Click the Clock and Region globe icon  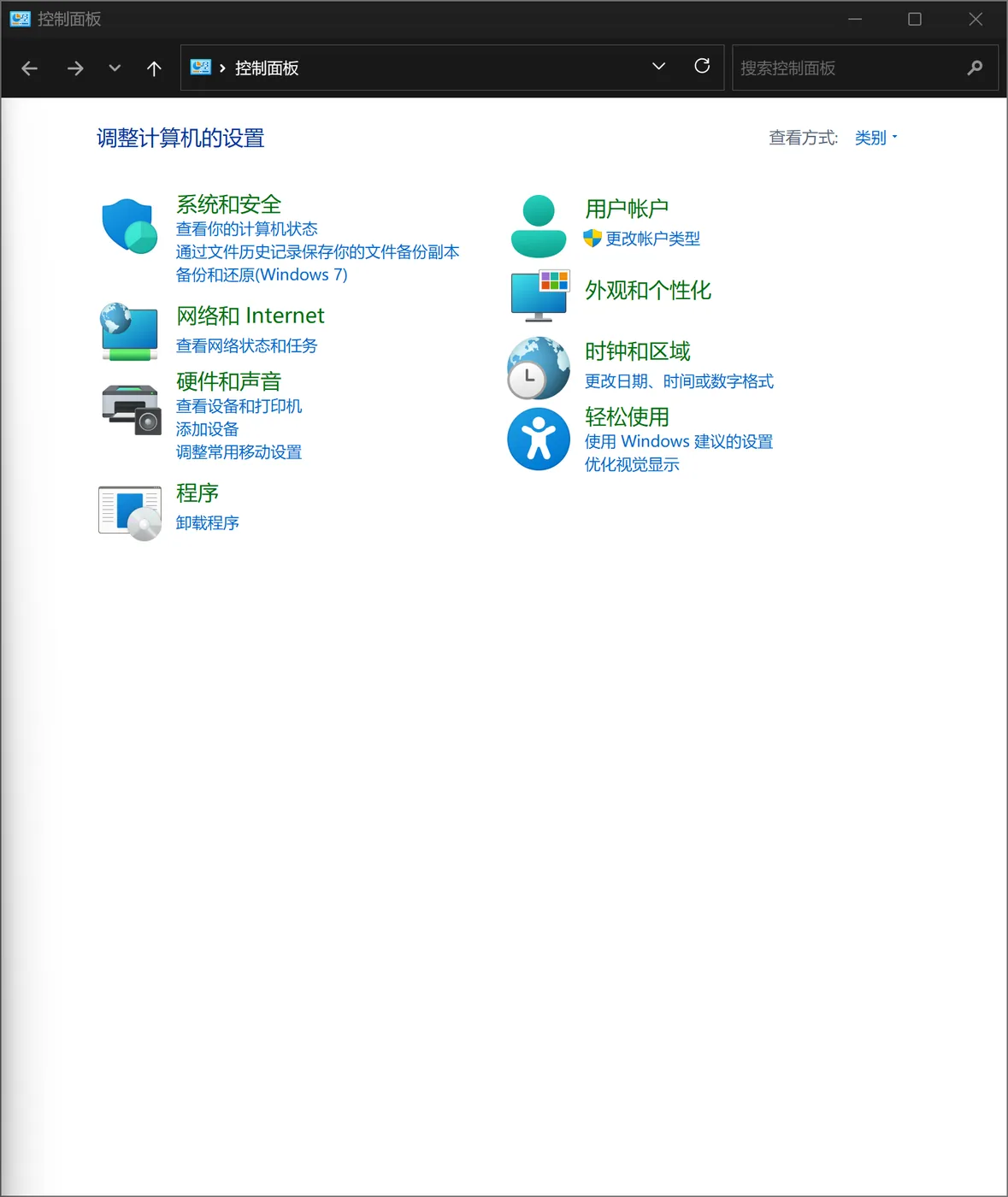539,369
